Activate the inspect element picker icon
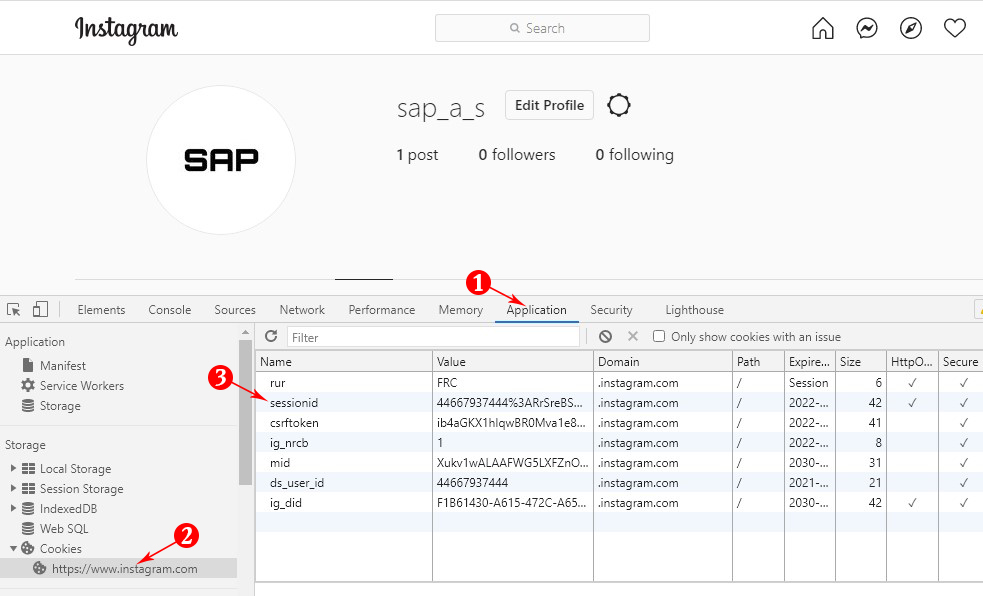This screenshot has height=596, width=983. (14, 310)
